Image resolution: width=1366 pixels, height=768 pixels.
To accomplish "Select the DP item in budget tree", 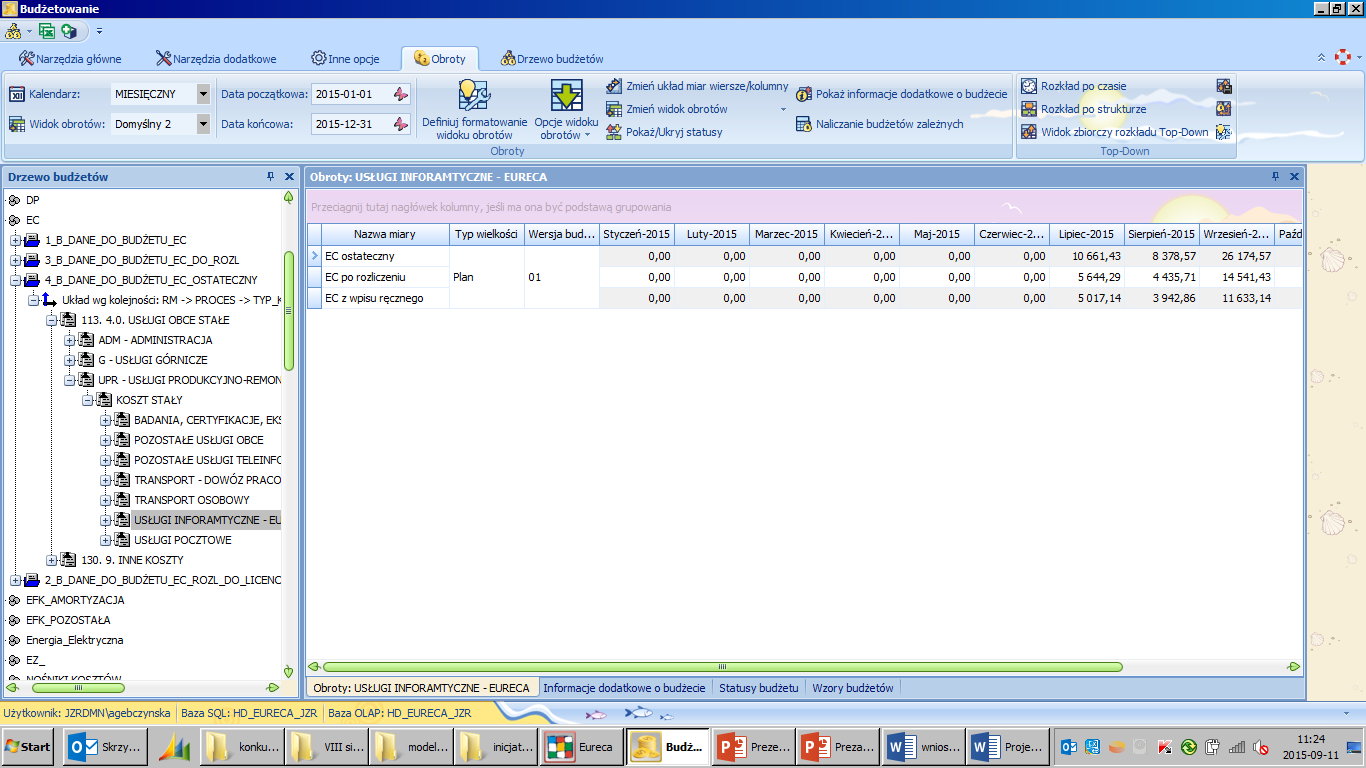I will pyautogui.click(x=33, y=200).
